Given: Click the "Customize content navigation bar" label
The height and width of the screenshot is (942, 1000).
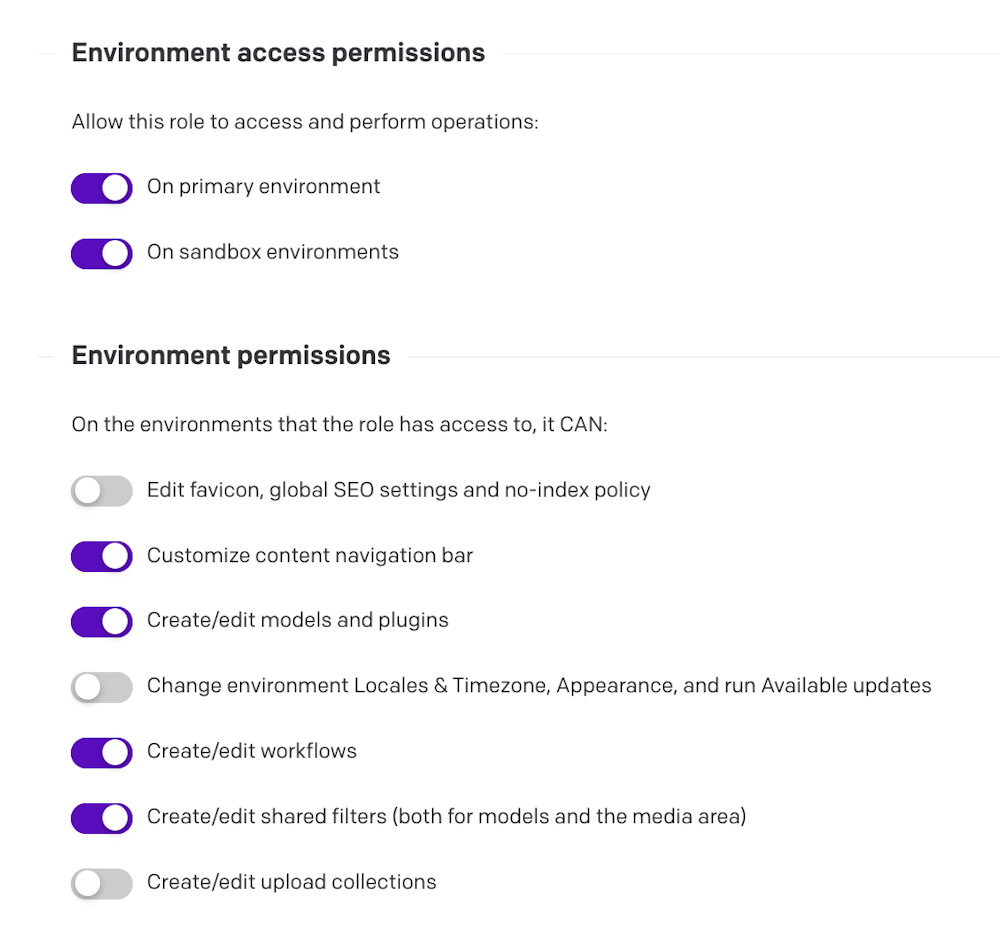Looking at the screenshot, I should (309, 555).
